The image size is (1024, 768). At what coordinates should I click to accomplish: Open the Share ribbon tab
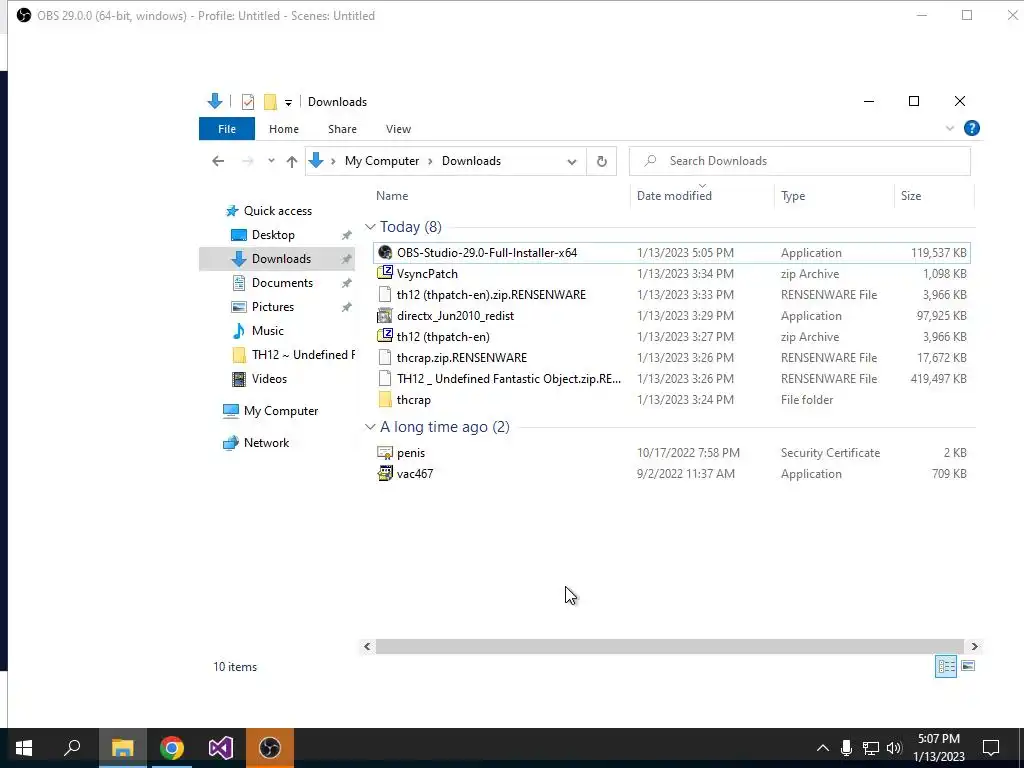(x=342, y=129)
